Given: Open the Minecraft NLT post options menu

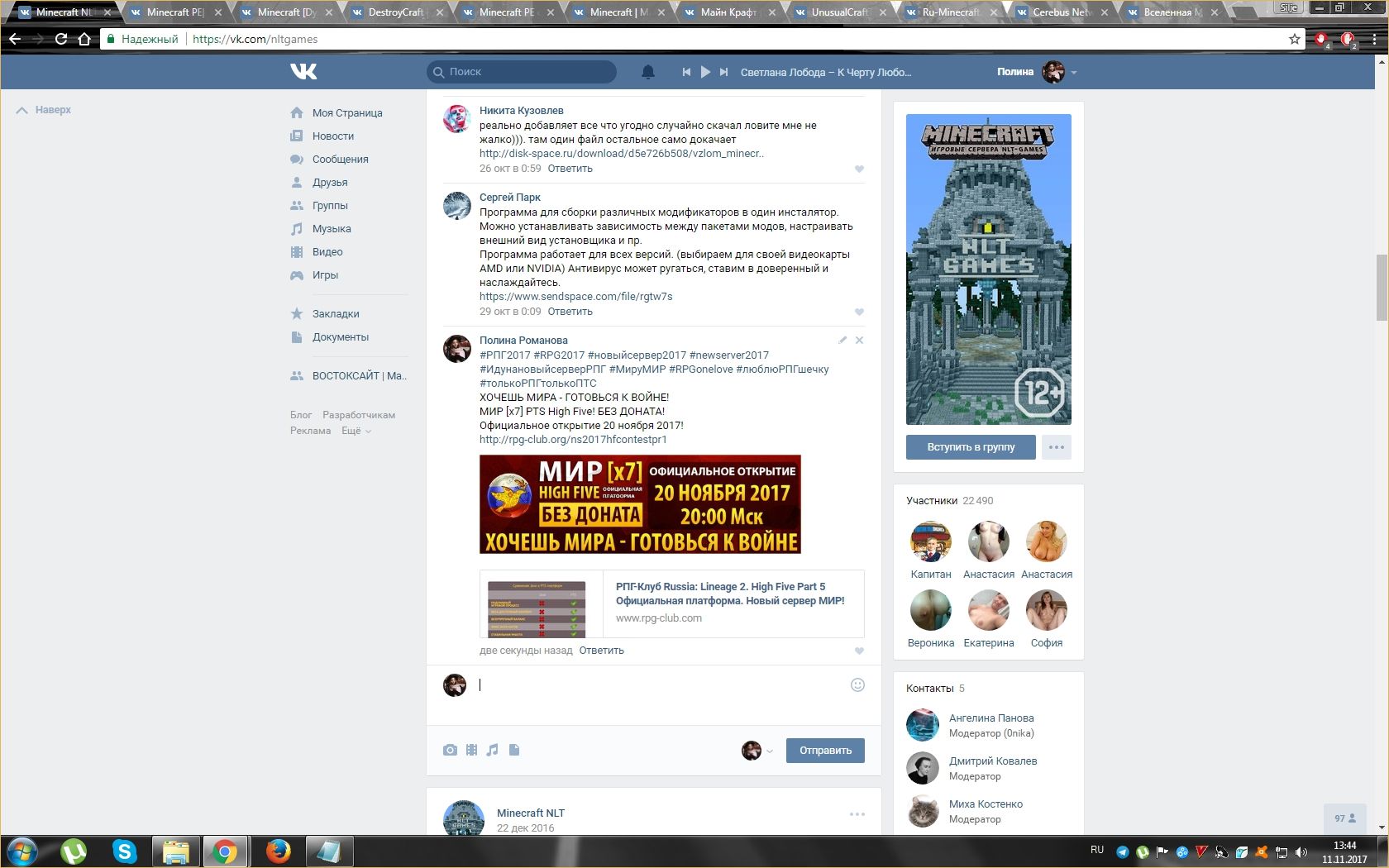Looking at the screenshot, I should point(857,814).
